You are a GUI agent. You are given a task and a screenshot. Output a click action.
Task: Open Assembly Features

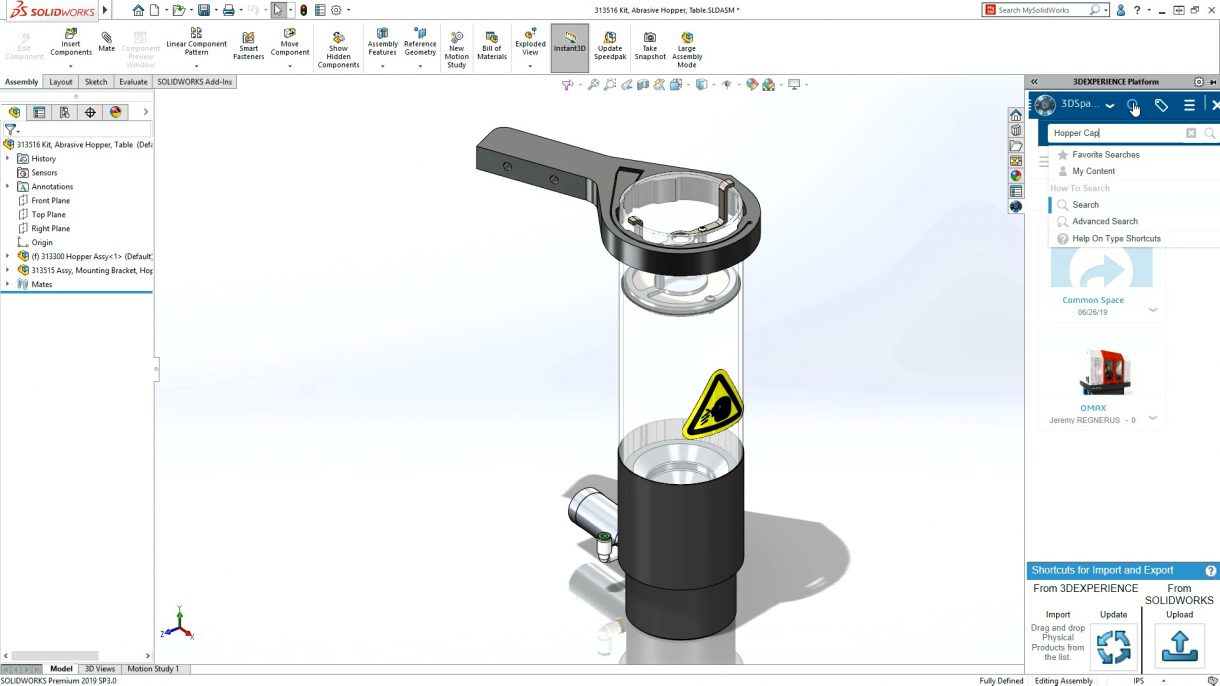pos(382,43)
